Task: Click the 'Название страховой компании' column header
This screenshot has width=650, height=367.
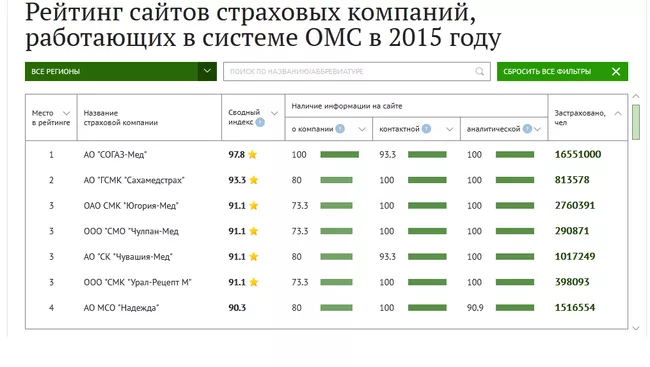Action: click(x=121, y=118)
